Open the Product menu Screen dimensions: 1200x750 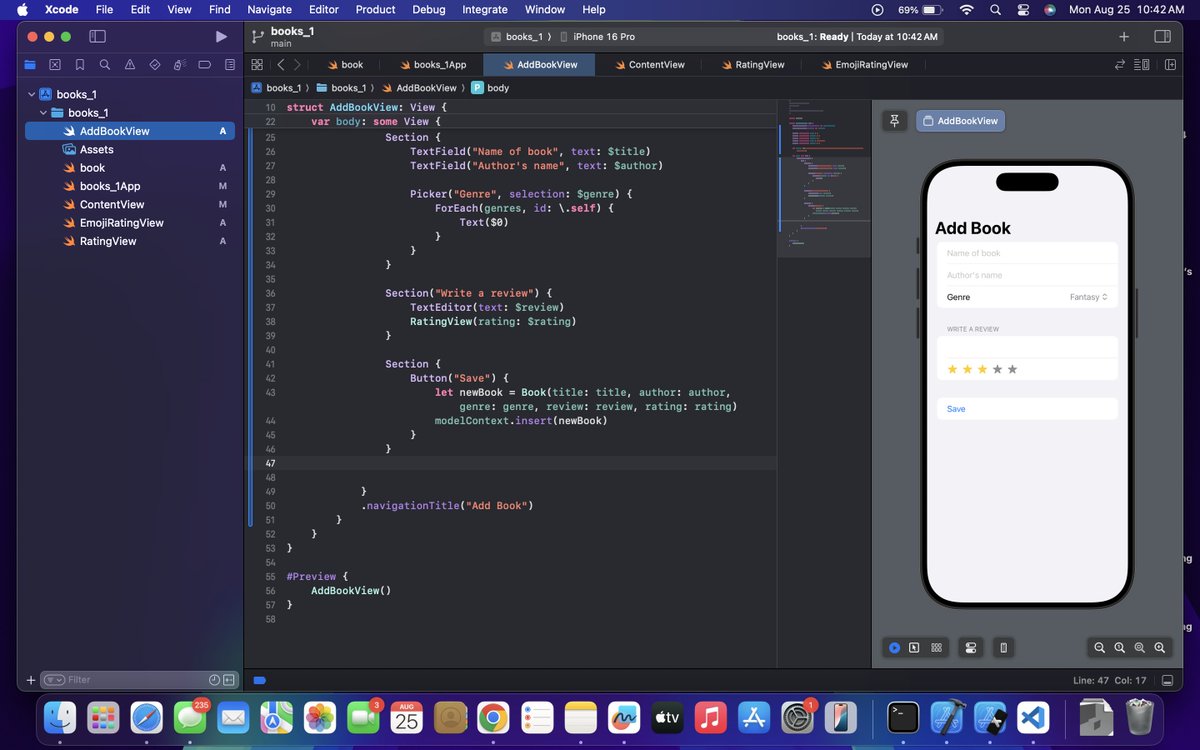coord(375,9)
